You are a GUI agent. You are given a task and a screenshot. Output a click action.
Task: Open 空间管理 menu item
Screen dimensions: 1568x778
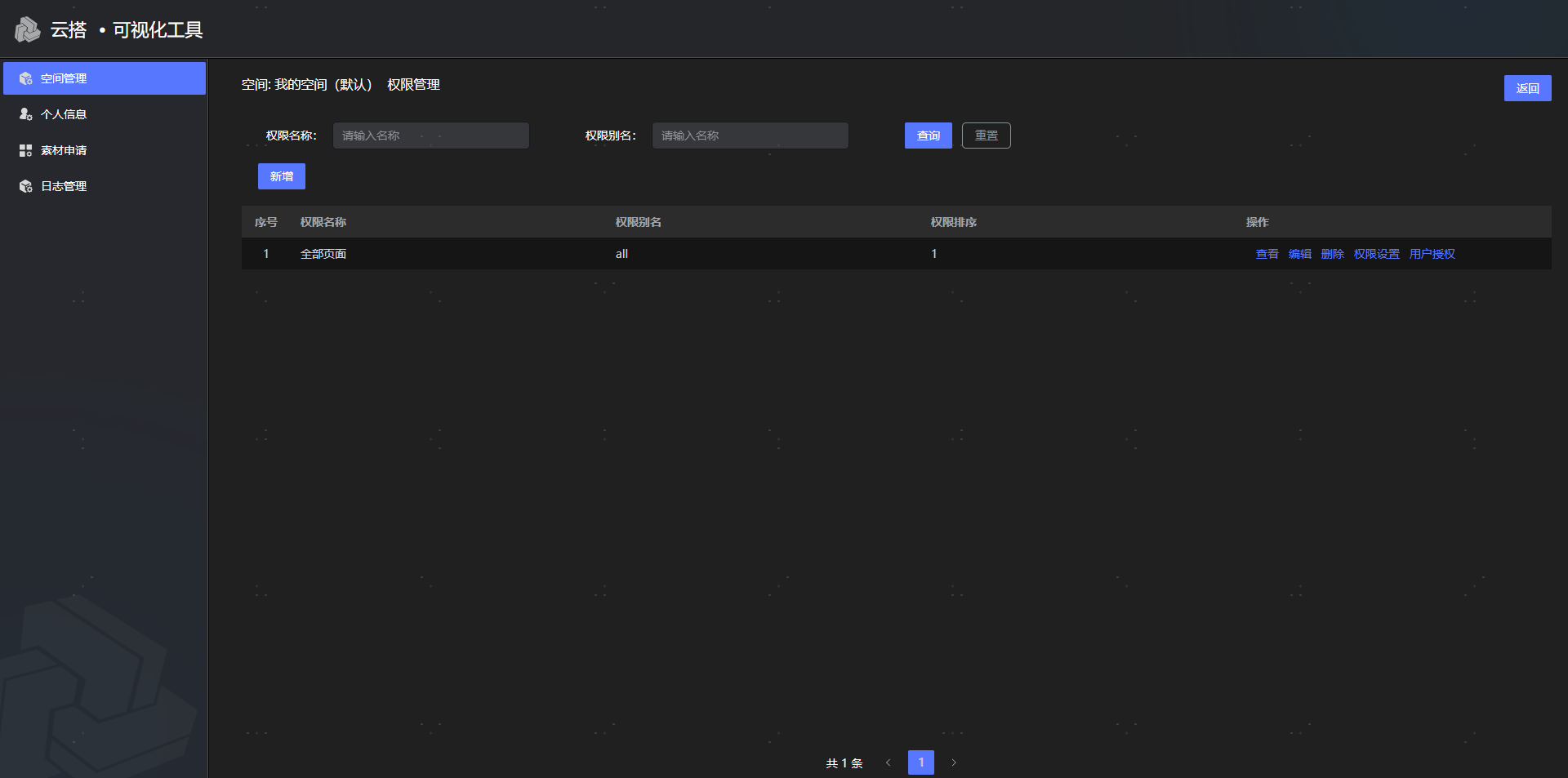point(64,78)
